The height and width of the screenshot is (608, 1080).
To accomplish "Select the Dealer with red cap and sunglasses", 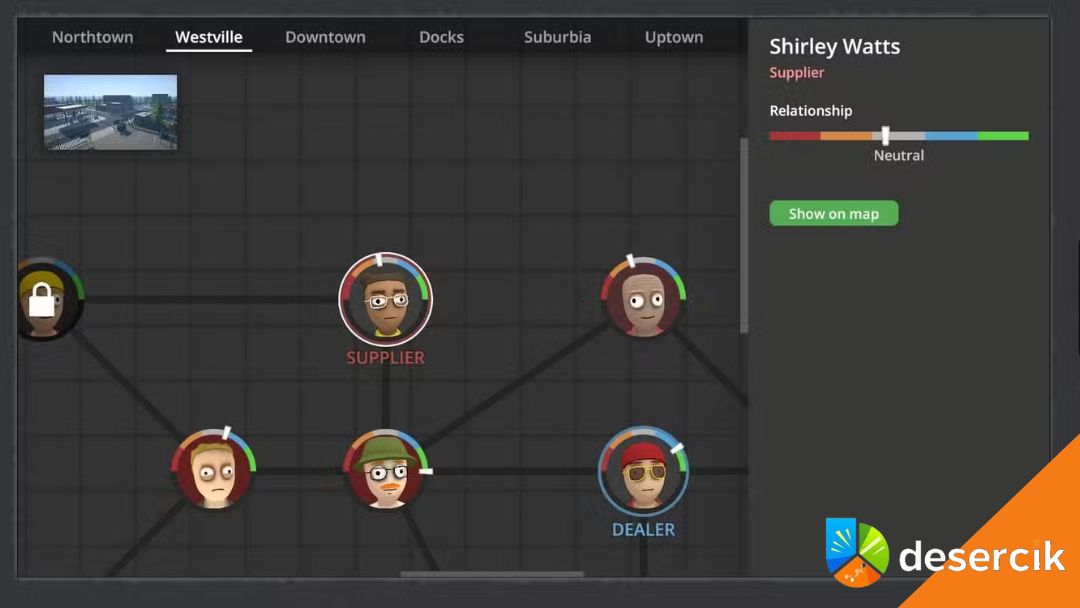I will point(643,471).
